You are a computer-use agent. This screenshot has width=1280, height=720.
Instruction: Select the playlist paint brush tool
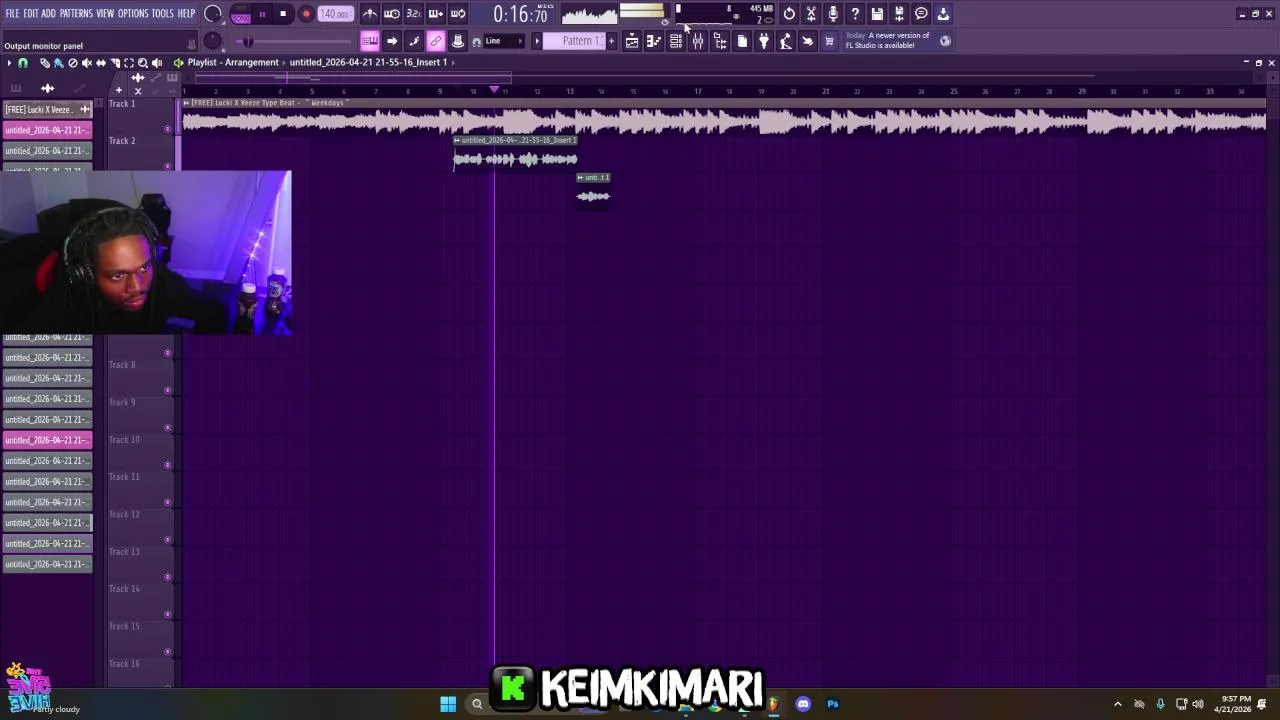[58, 62]
